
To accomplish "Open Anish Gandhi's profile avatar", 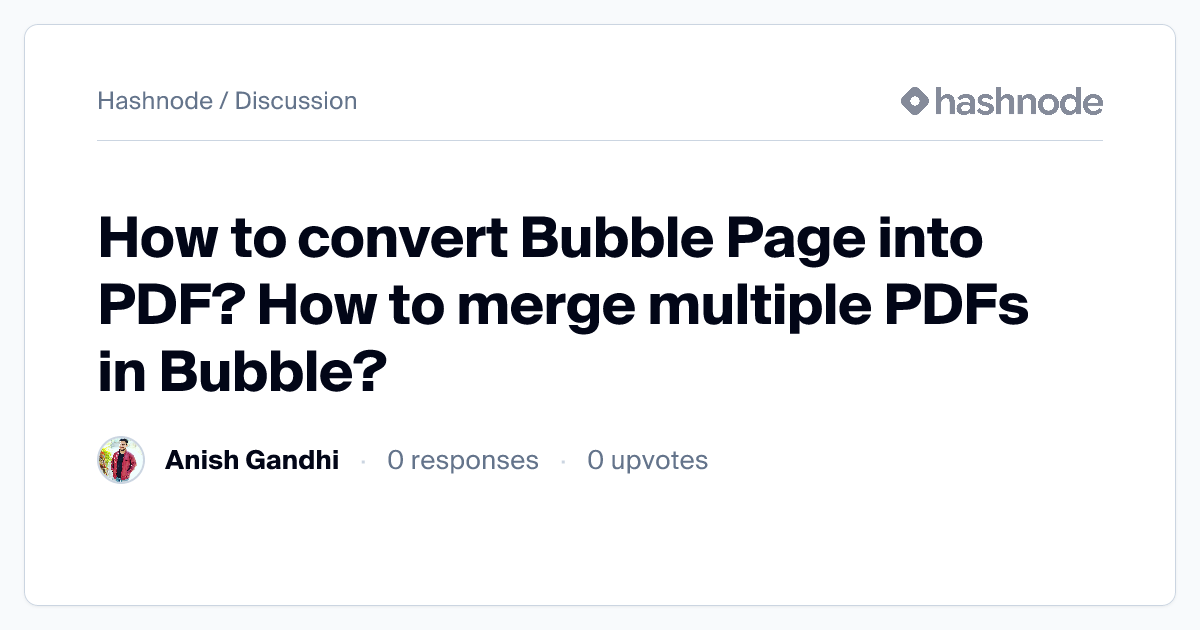I will (121, 460).
